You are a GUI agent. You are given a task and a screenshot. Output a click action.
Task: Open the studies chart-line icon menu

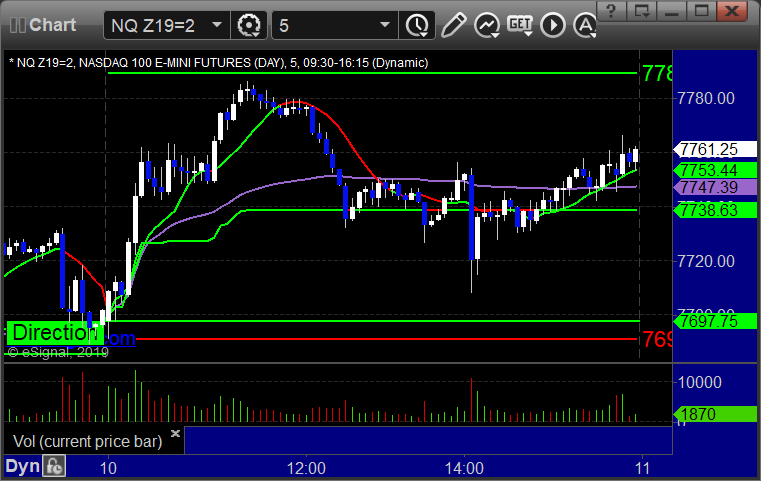(x=487, y=25)
